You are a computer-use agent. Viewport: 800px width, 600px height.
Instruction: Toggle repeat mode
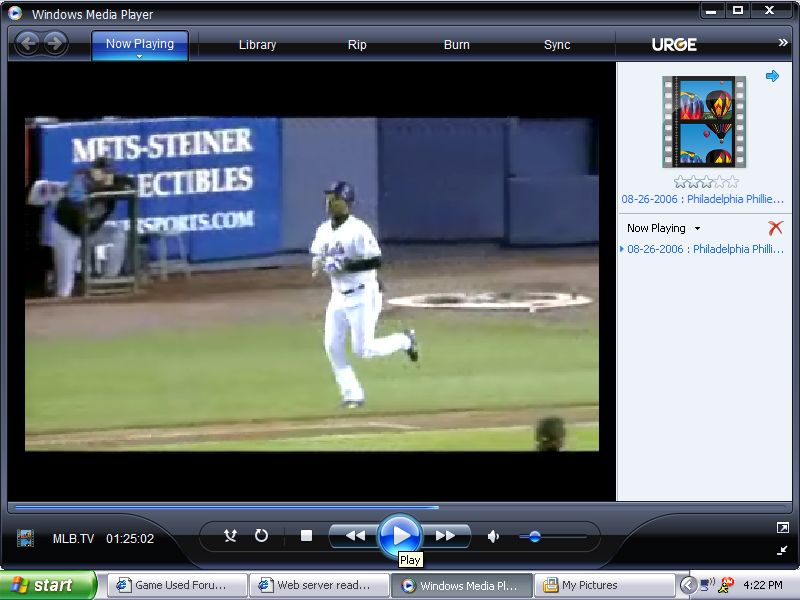pyautogui.click(x=261, y=536)
